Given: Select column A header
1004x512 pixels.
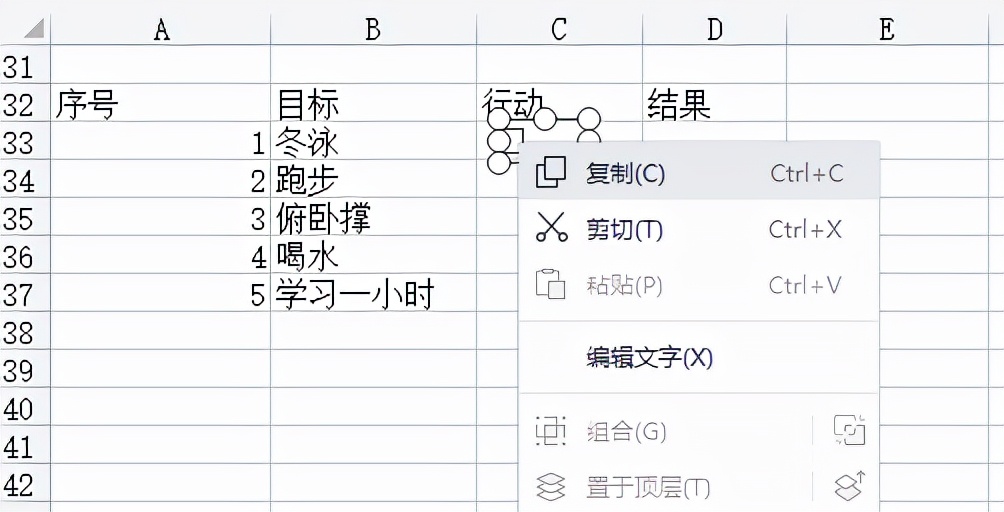Looking at the screenshot, I should click(161, 29).
